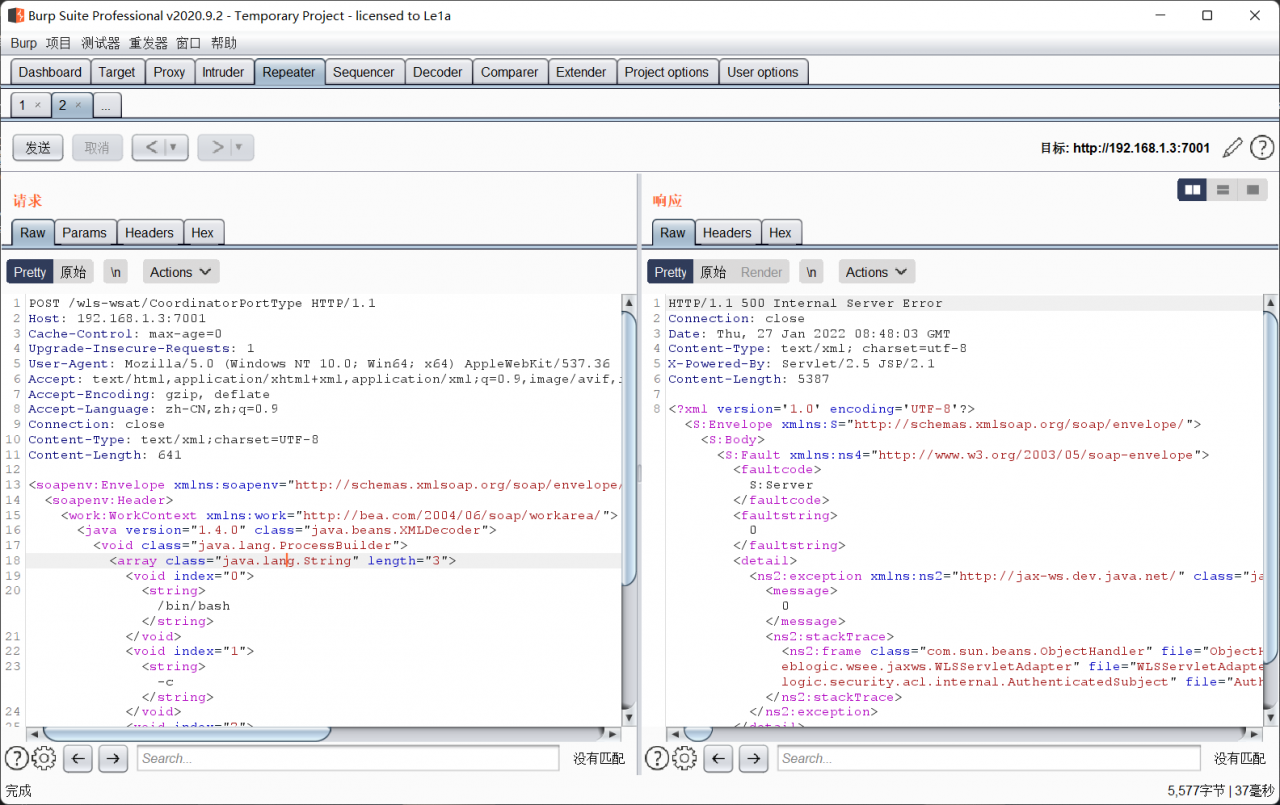The height and width of the screenshot is (805, 1280).
Task: Edit target with the pencil icon
Action: 1233,148
